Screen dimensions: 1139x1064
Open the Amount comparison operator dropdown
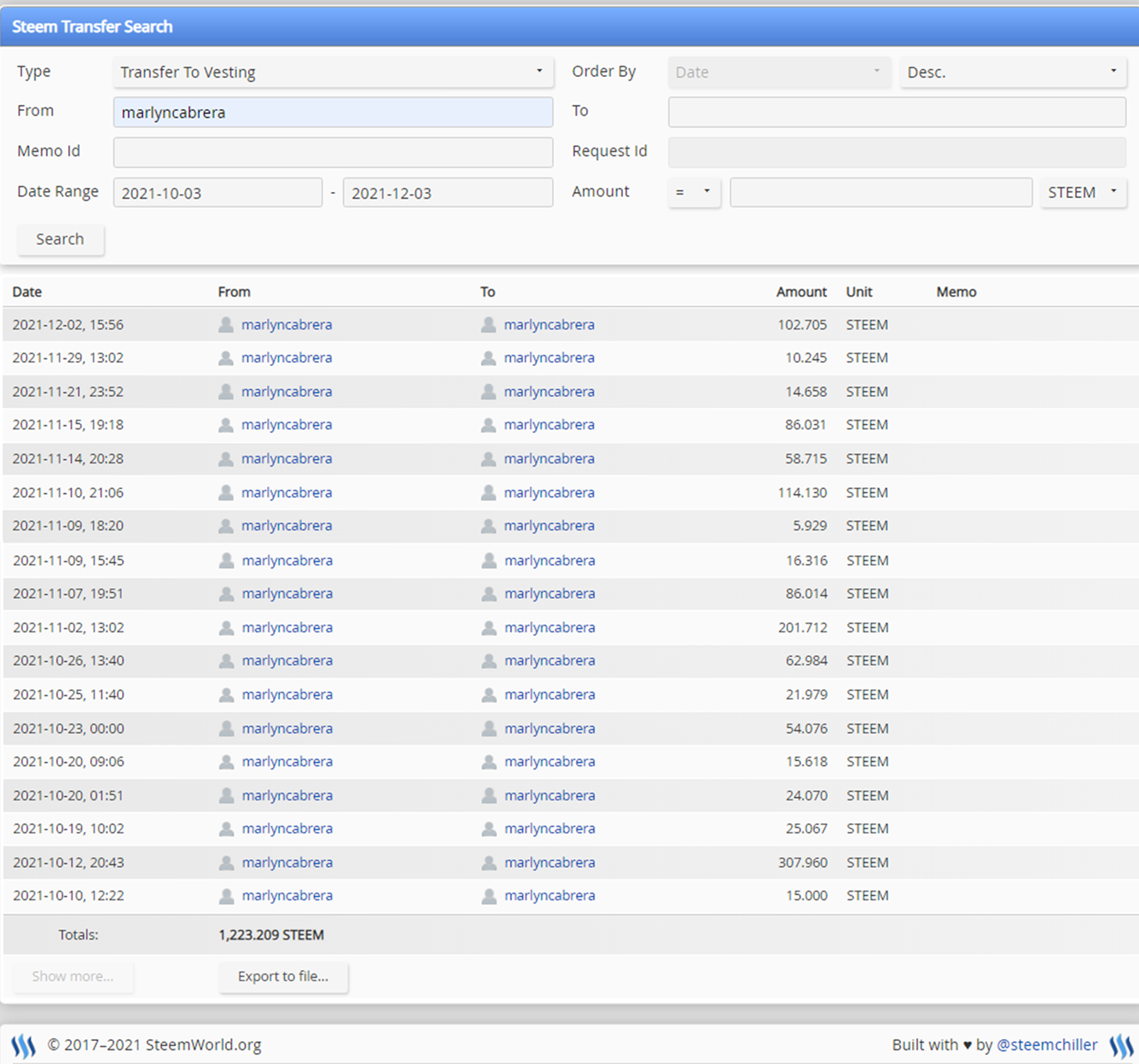pos(694,193)
